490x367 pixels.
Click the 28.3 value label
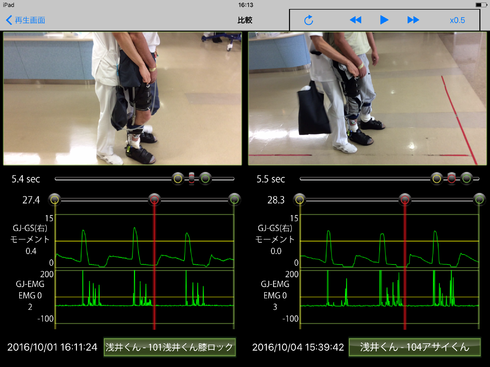[x=276, y=200]
